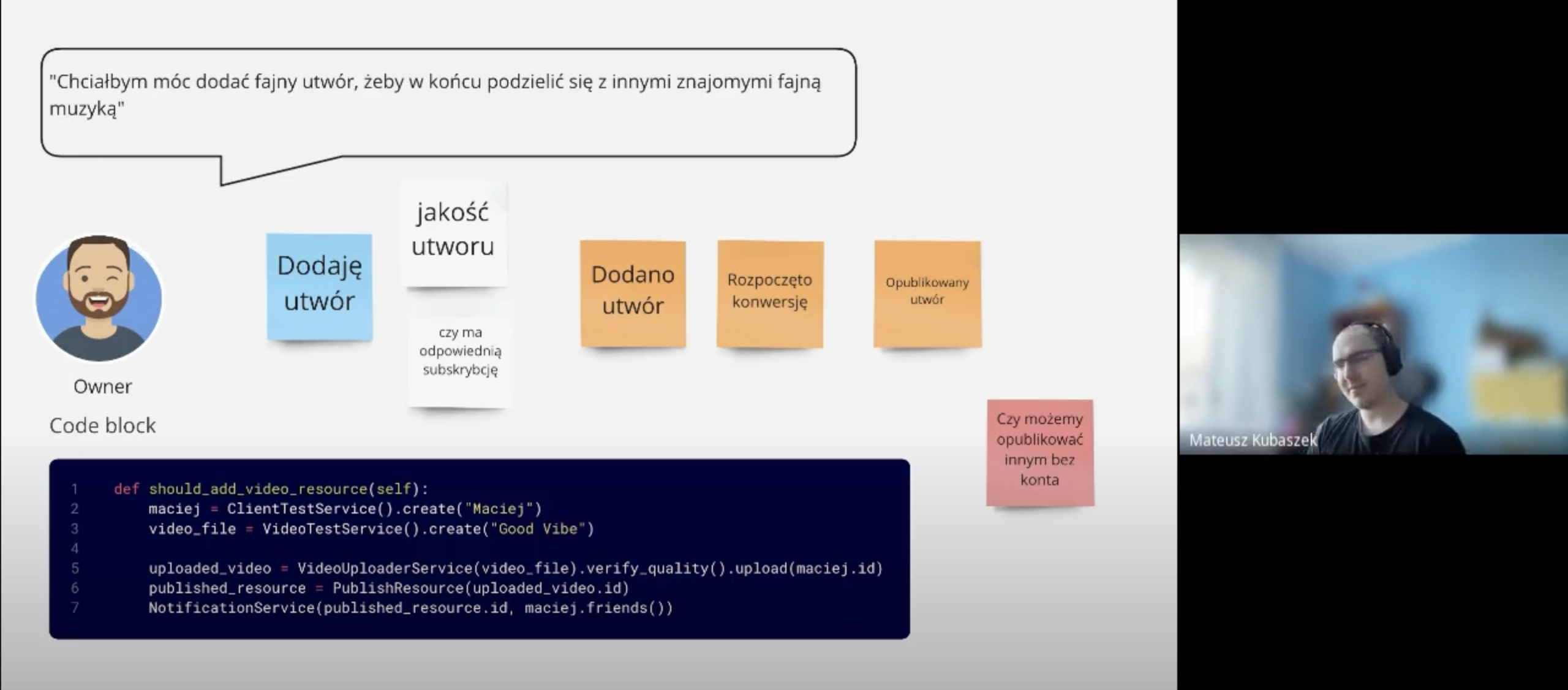Click the 'Opublikowany utwór' sticky note
The width and height of the screenshot is (1568, 690).
point(927,292)
